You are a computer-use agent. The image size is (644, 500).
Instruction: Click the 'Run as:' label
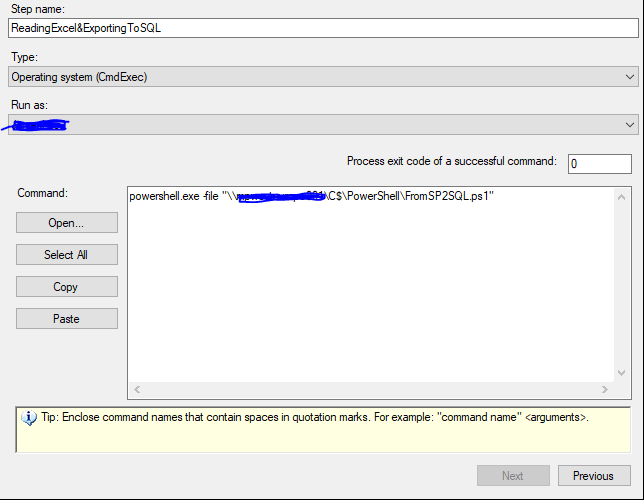tap(30, 105)
